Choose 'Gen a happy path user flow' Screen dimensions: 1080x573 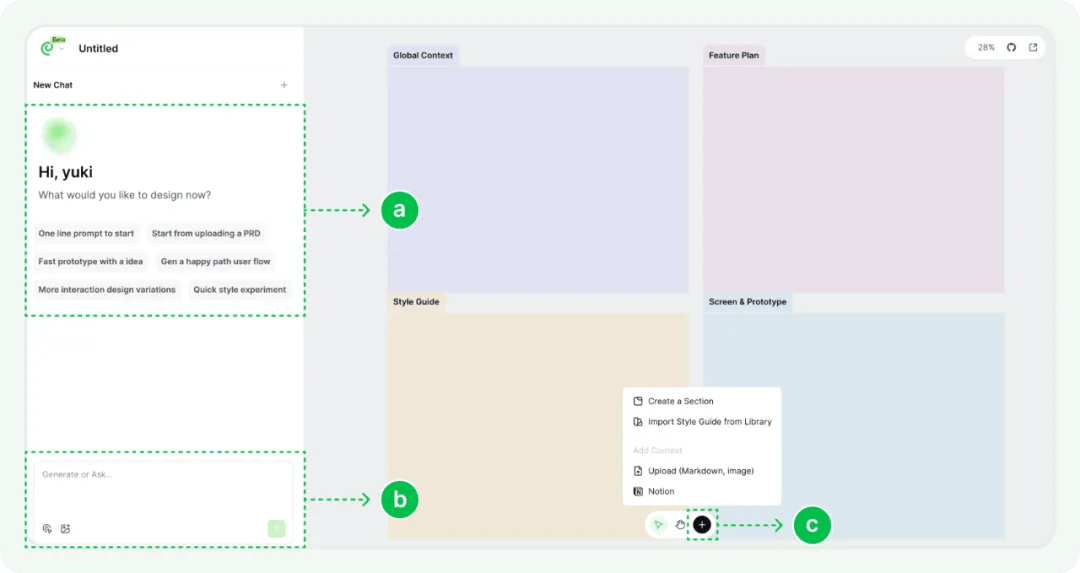tap(215, 262)
